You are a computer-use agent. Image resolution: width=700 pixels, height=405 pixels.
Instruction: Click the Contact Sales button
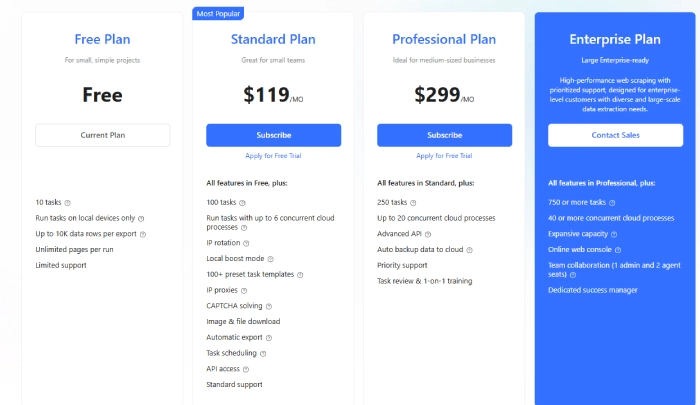click(615, 135)
